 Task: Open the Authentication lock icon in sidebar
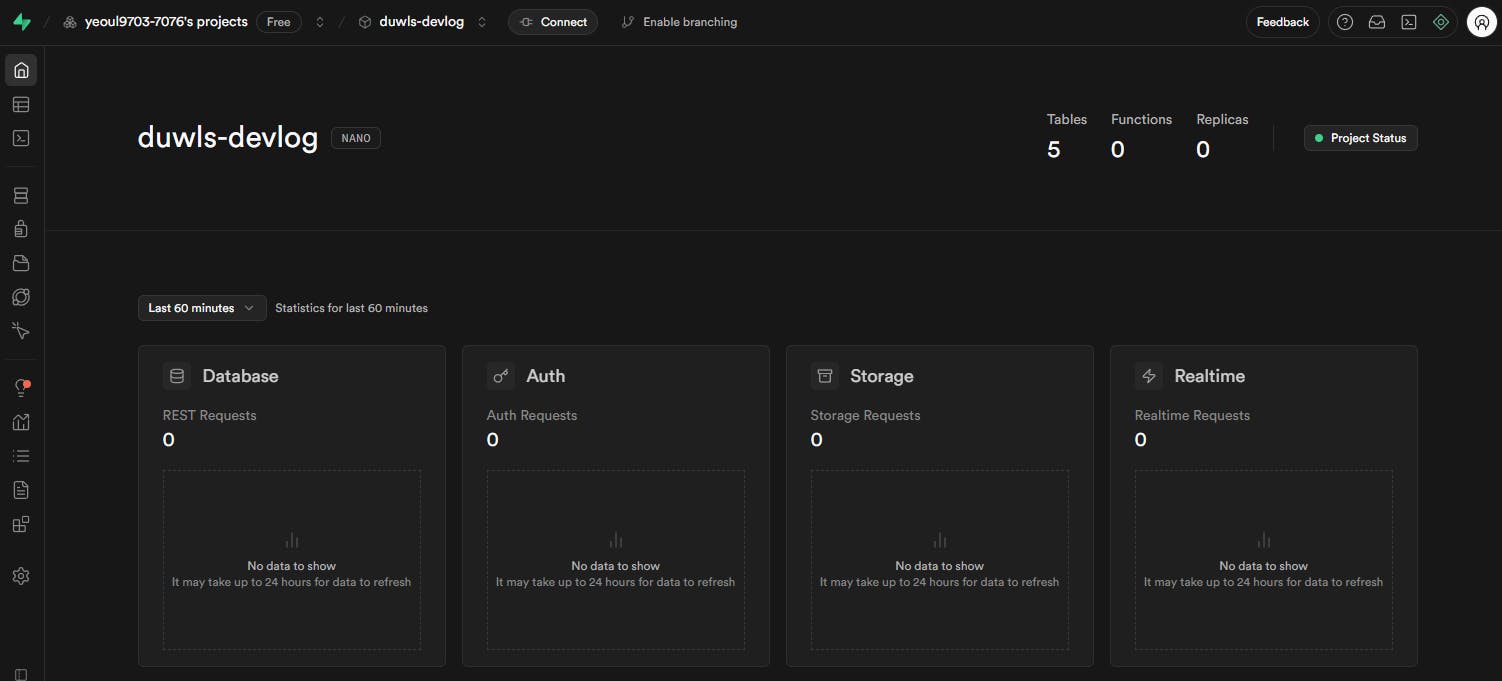click(x=21, y=229)
